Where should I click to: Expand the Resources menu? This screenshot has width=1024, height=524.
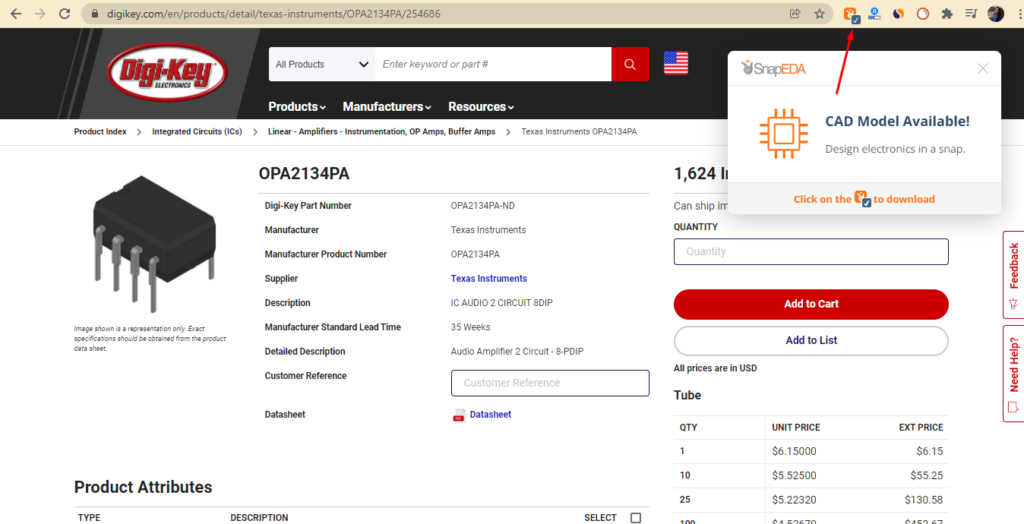pyautogui.click(x=481, y=106)
